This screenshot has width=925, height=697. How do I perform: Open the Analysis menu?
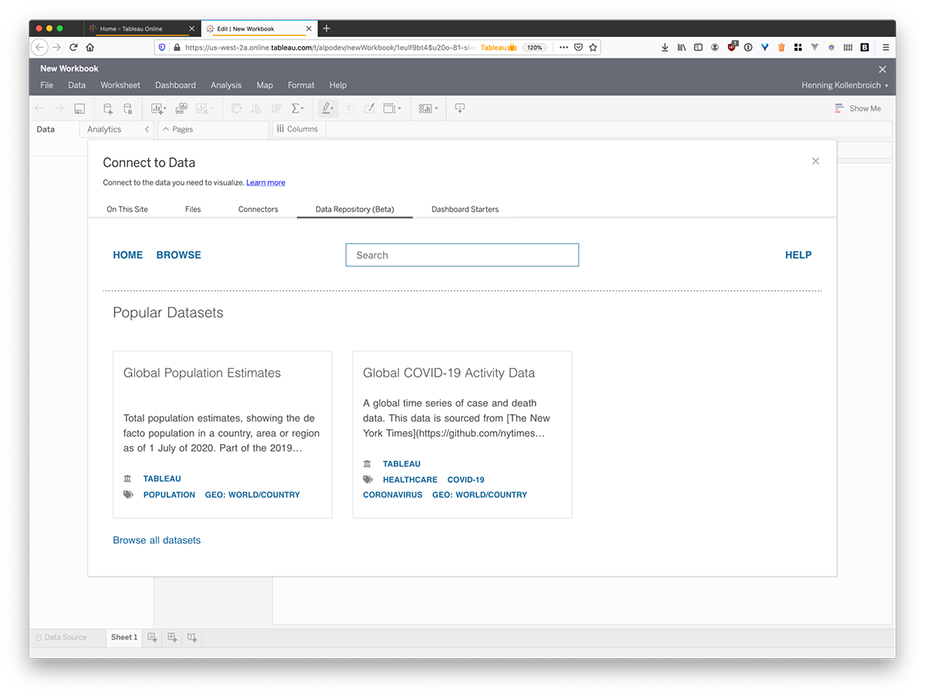click(x=226, y=86)
